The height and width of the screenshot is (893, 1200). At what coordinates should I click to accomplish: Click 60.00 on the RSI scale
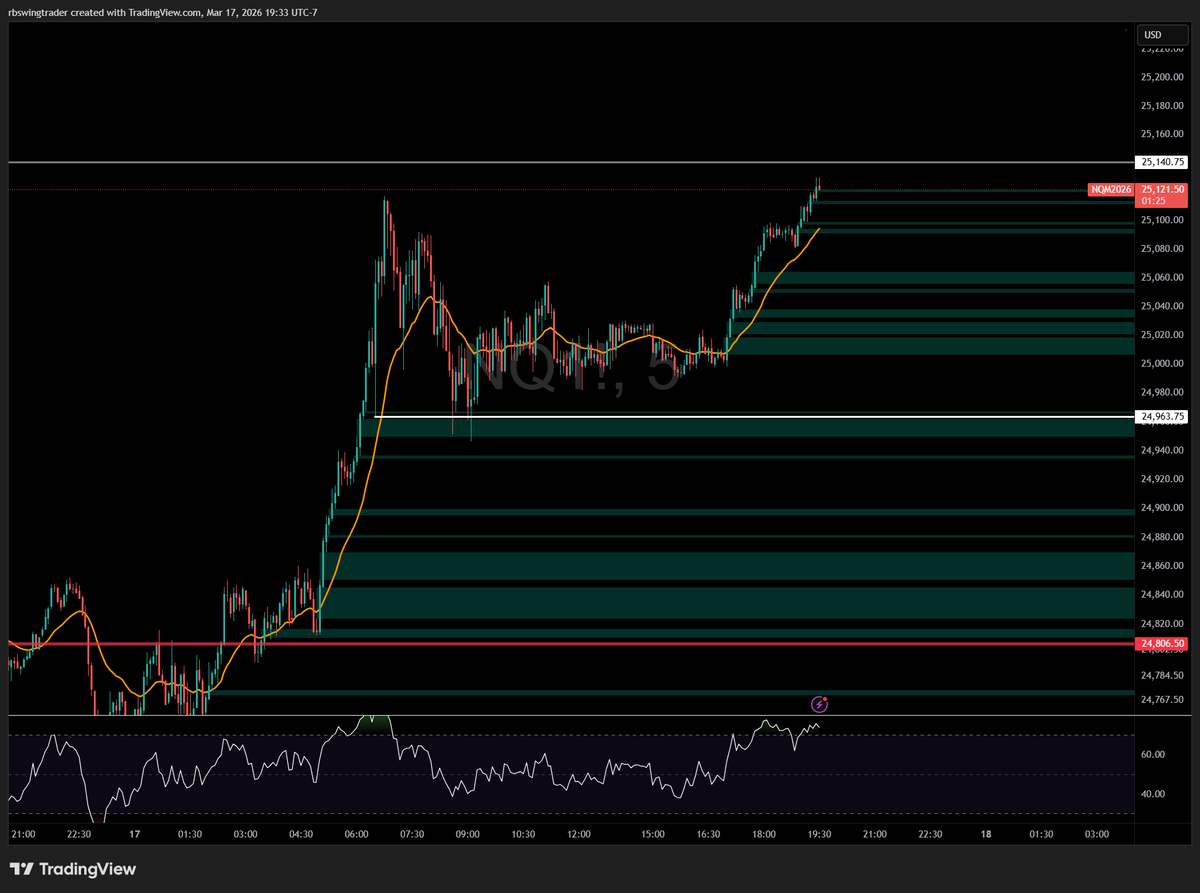(x=1152, y=755)
